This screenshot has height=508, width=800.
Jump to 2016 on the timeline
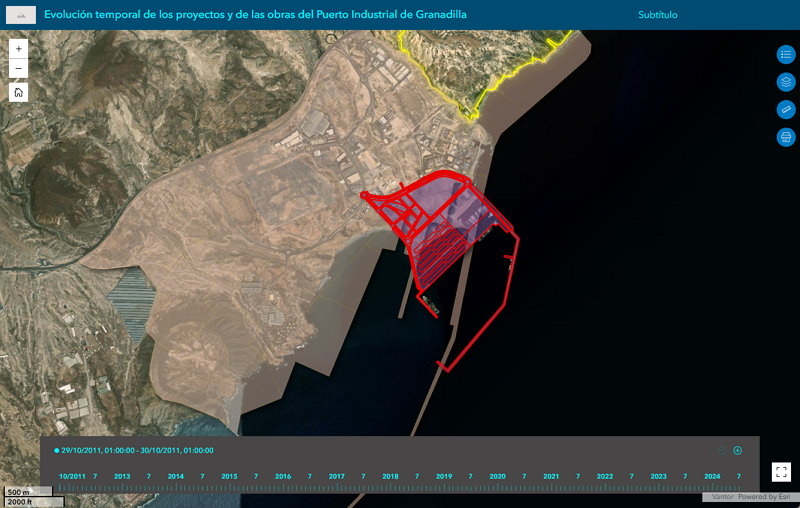coord(283,476)
